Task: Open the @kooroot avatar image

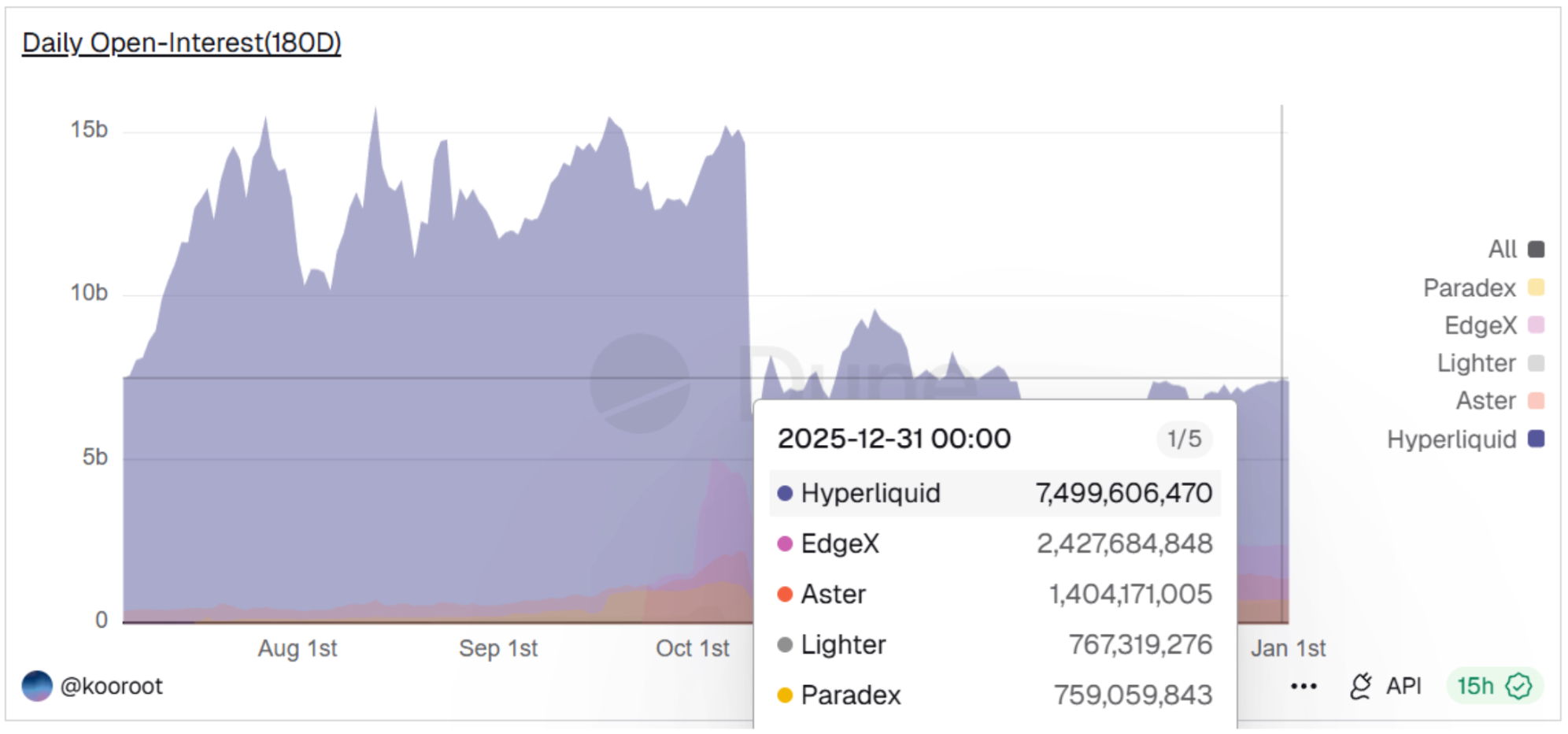Action: point(37,686)
